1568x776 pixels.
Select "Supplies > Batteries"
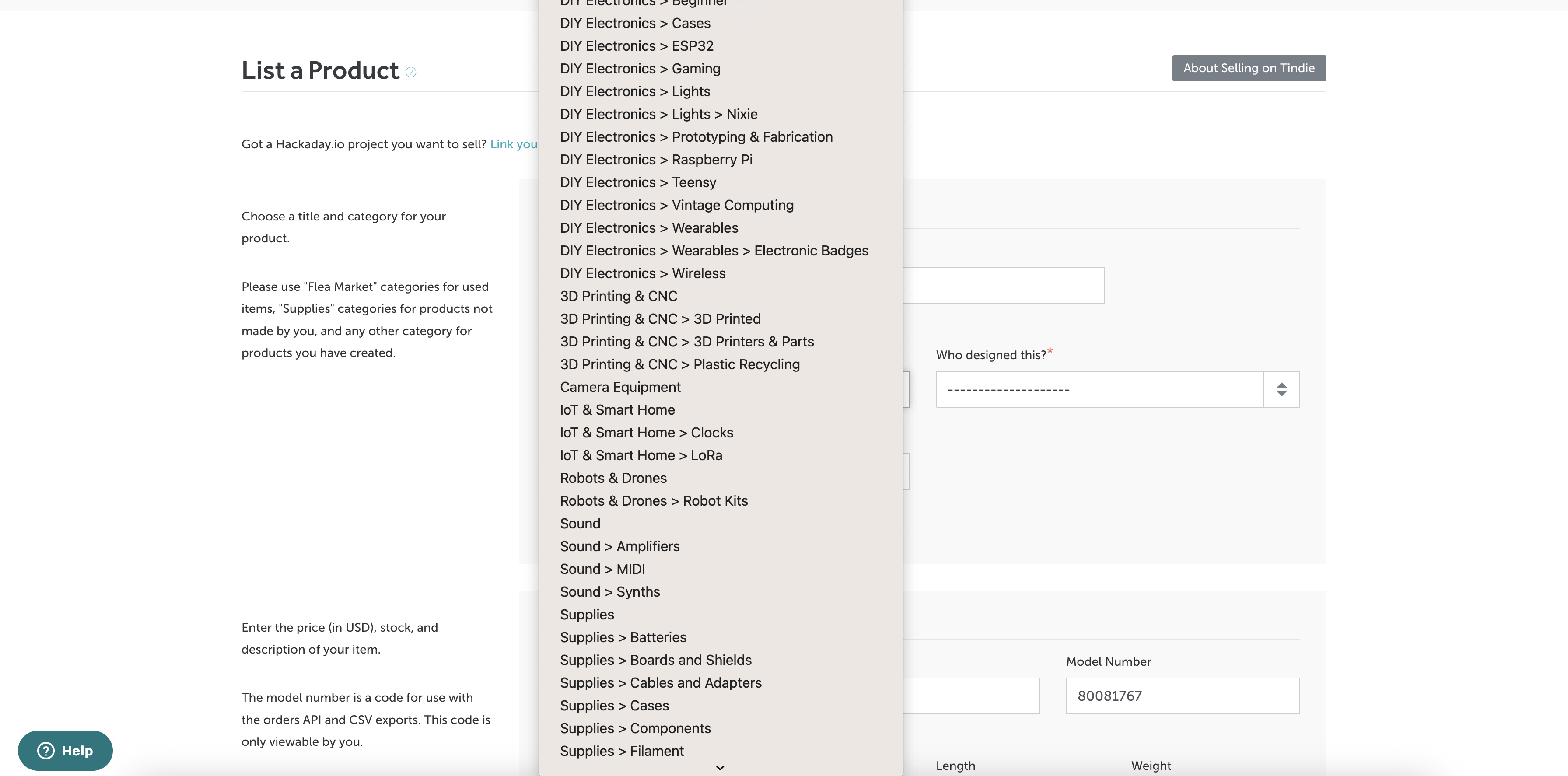(623, 636)
